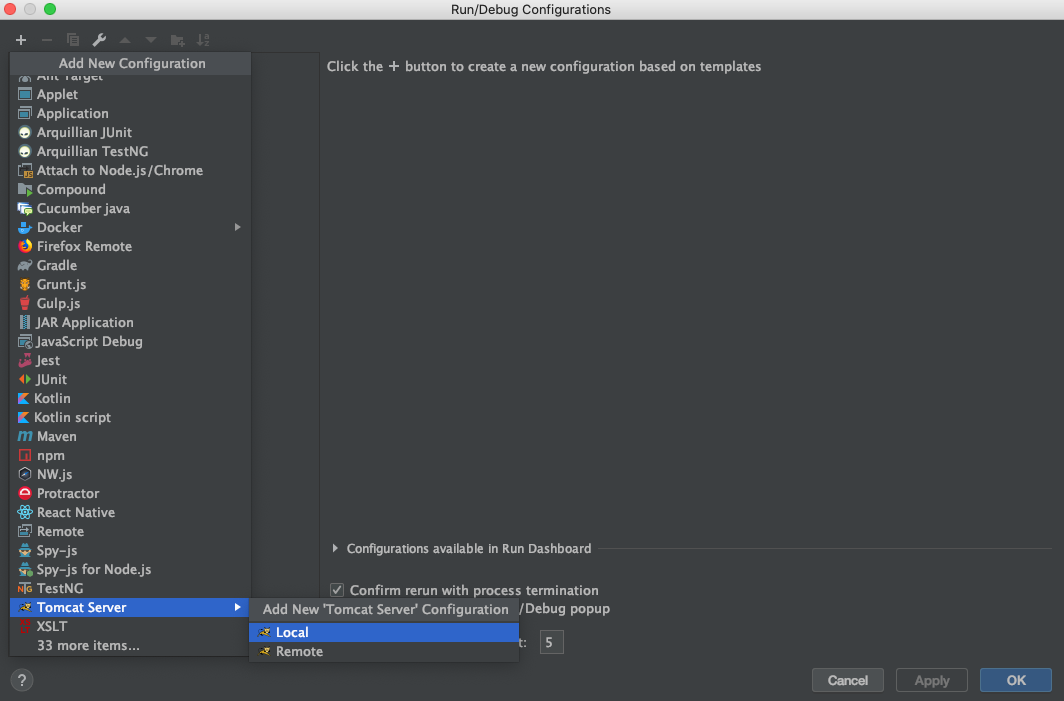Viewport: 1064px width, 701px height.
Task: Click the Applet icon
Action: (x=25, y=94)
